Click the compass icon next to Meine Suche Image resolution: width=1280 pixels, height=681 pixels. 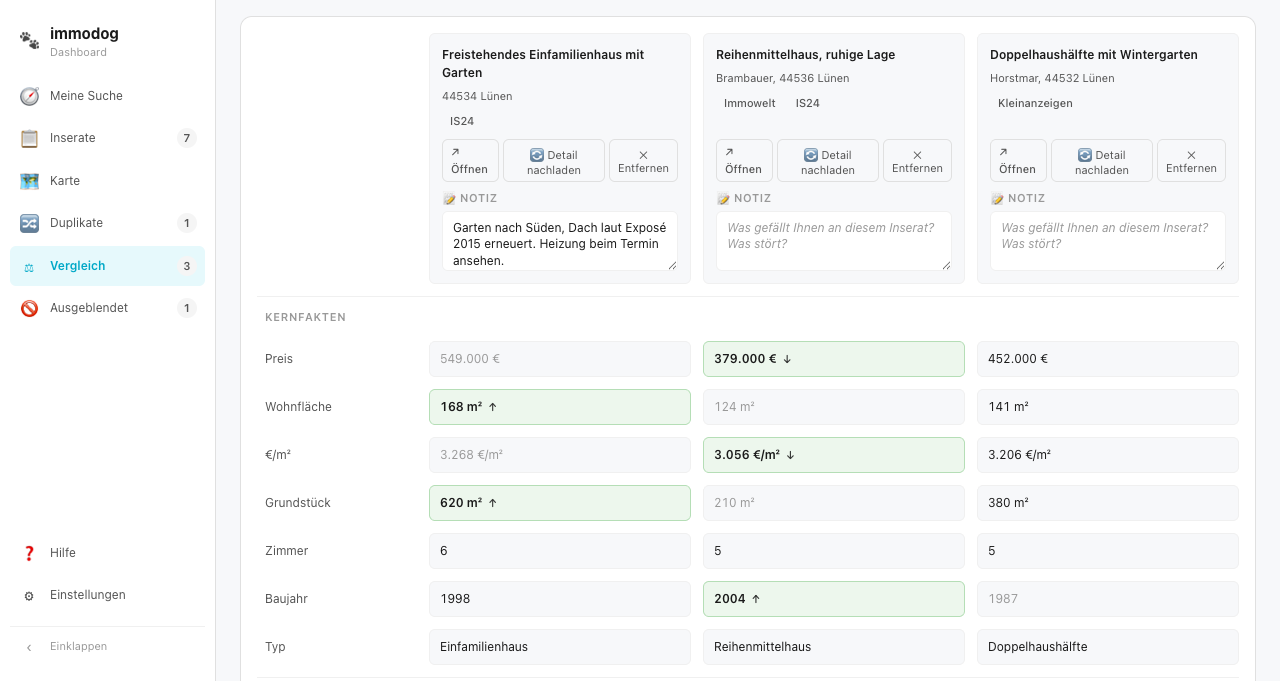pos(29,96)
